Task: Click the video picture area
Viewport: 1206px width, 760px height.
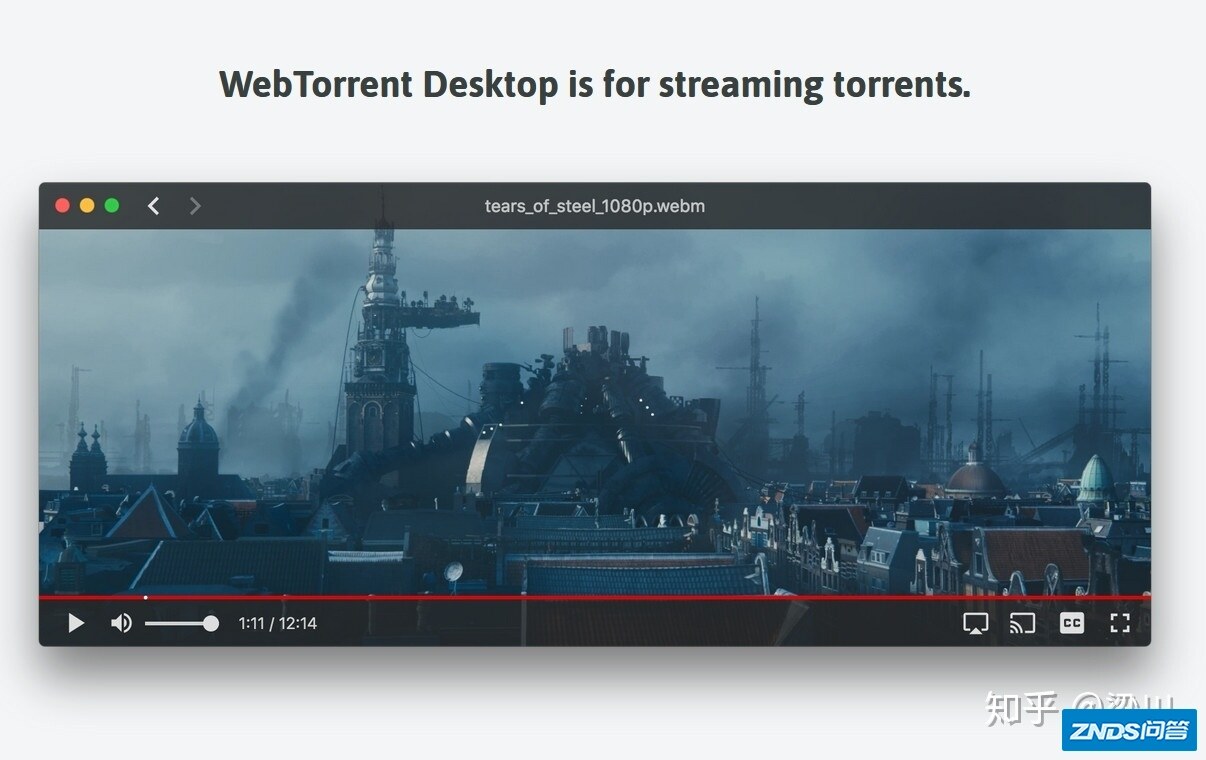Action: tap(594, 412)
